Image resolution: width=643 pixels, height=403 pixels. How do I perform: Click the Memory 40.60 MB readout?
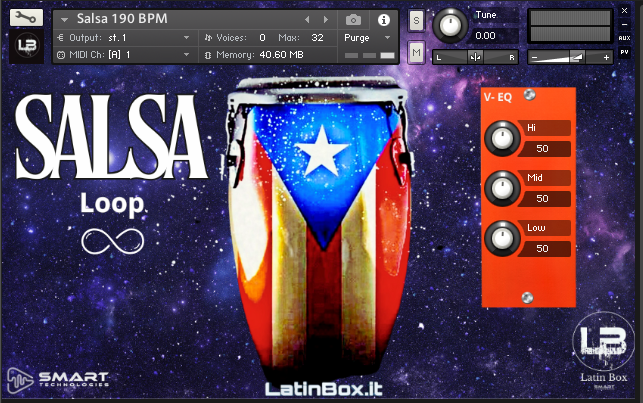[281, 55]
